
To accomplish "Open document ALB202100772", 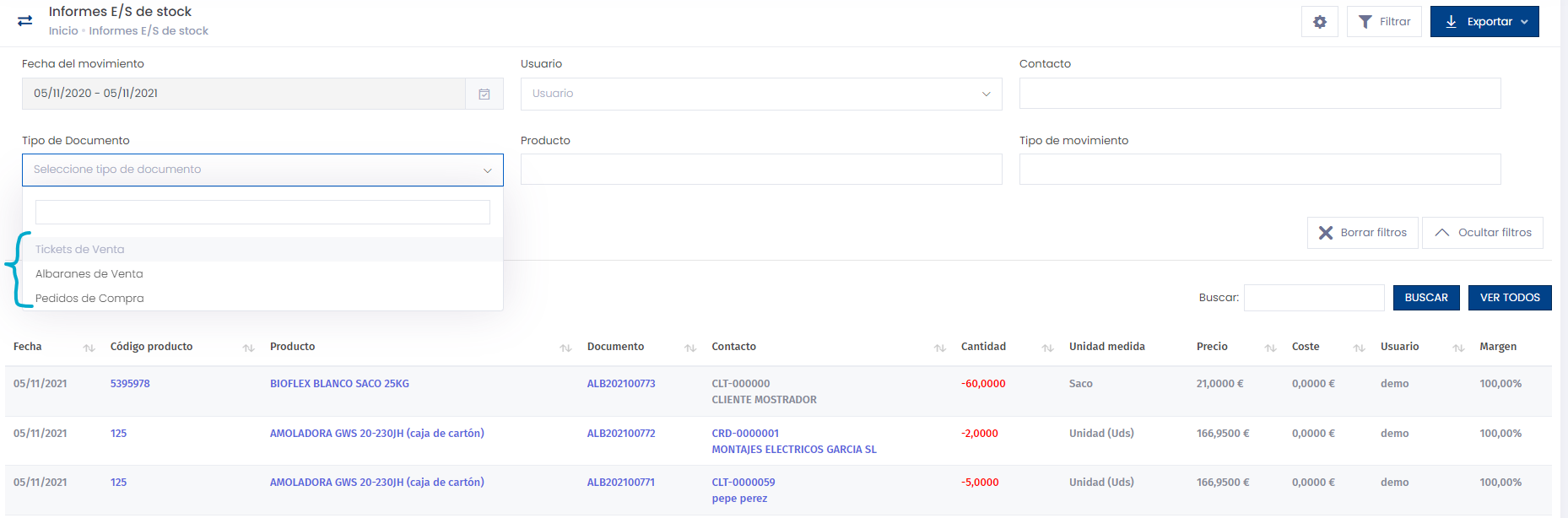I will (621, 434).
